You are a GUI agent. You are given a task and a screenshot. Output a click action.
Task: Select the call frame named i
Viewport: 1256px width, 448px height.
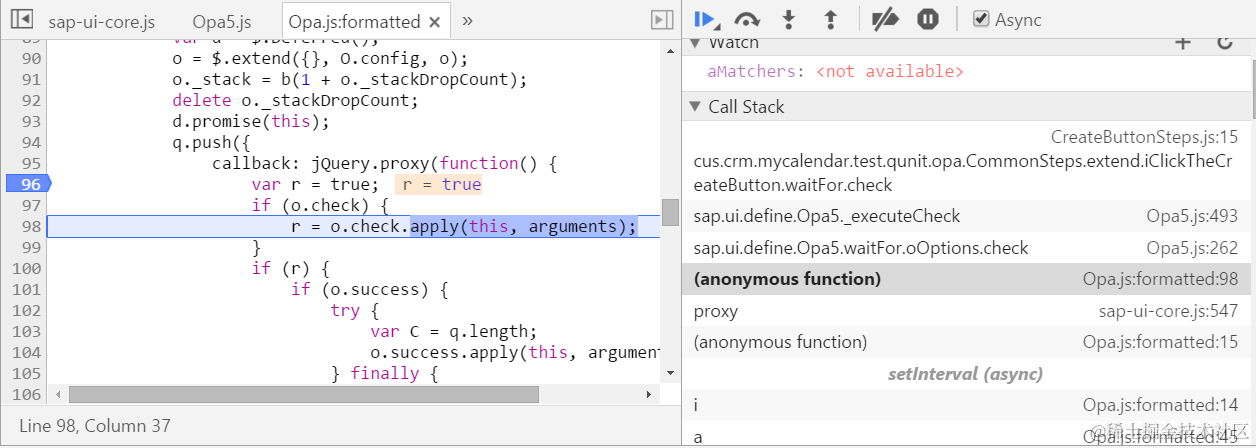965,405
